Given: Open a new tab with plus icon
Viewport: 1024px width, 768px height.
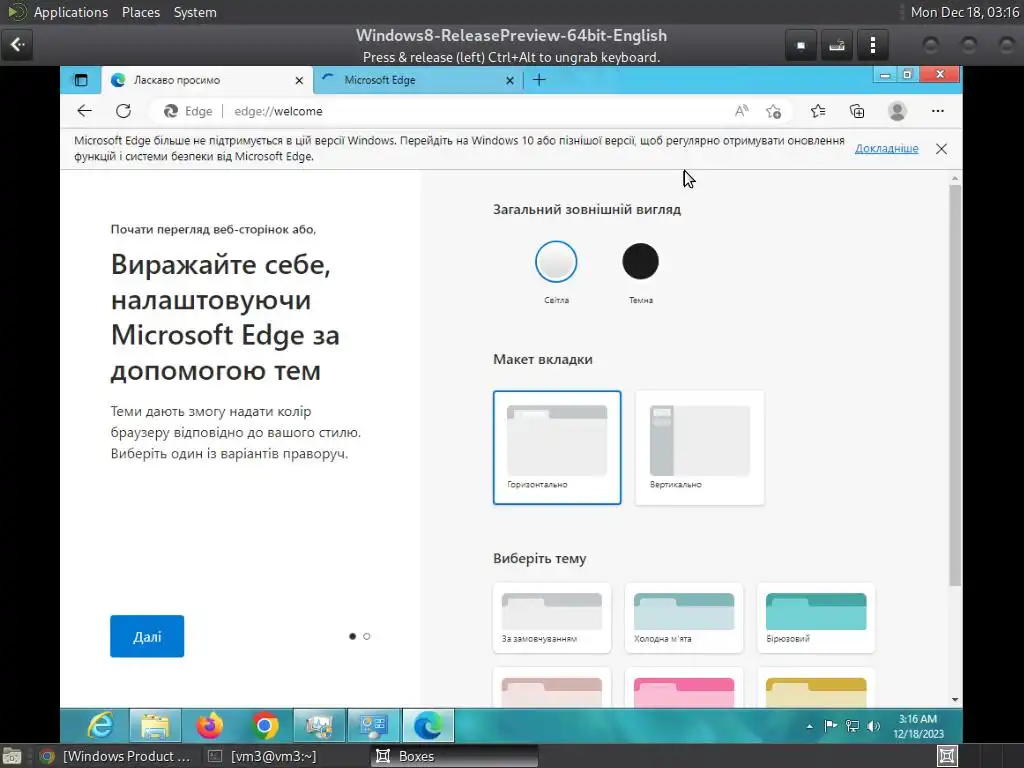Looking at the screenshot, I should coord(539,80).
